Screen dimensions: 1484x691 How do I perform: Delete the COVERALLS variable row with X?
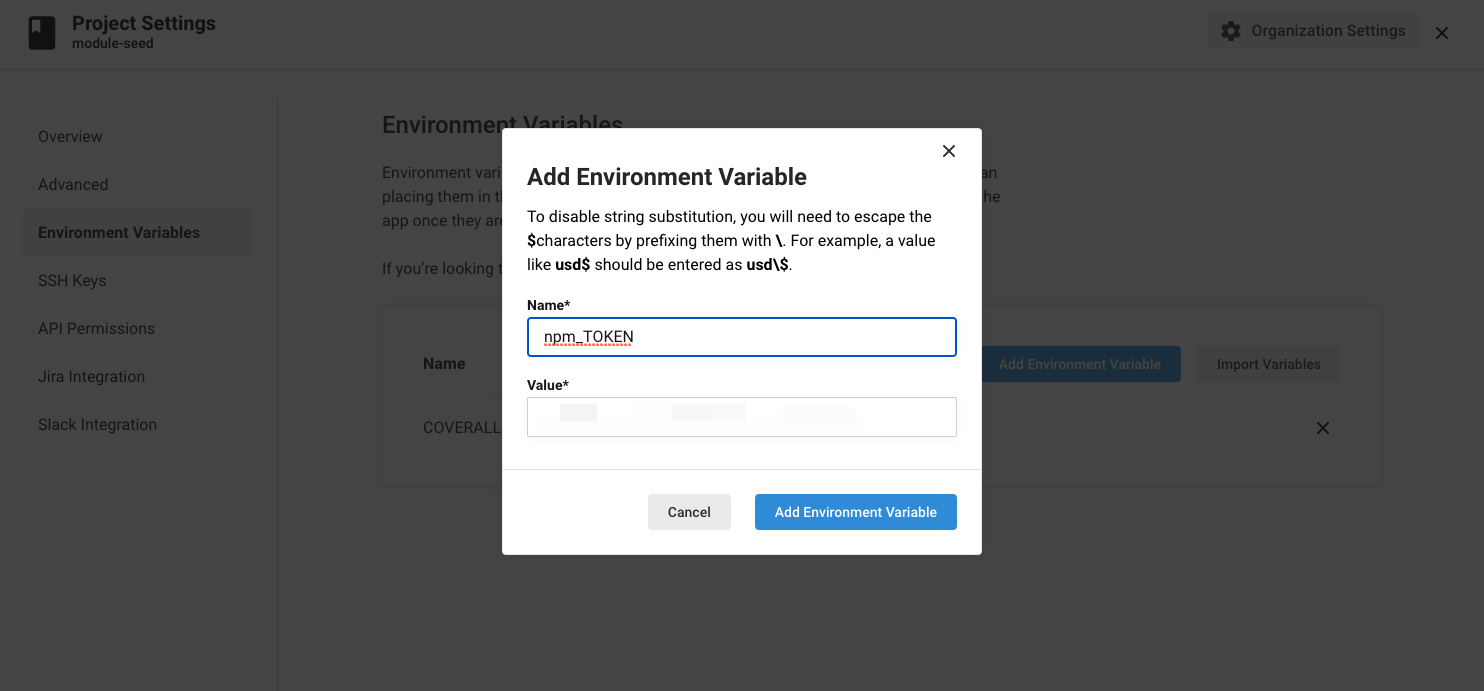coord(1322,428)
